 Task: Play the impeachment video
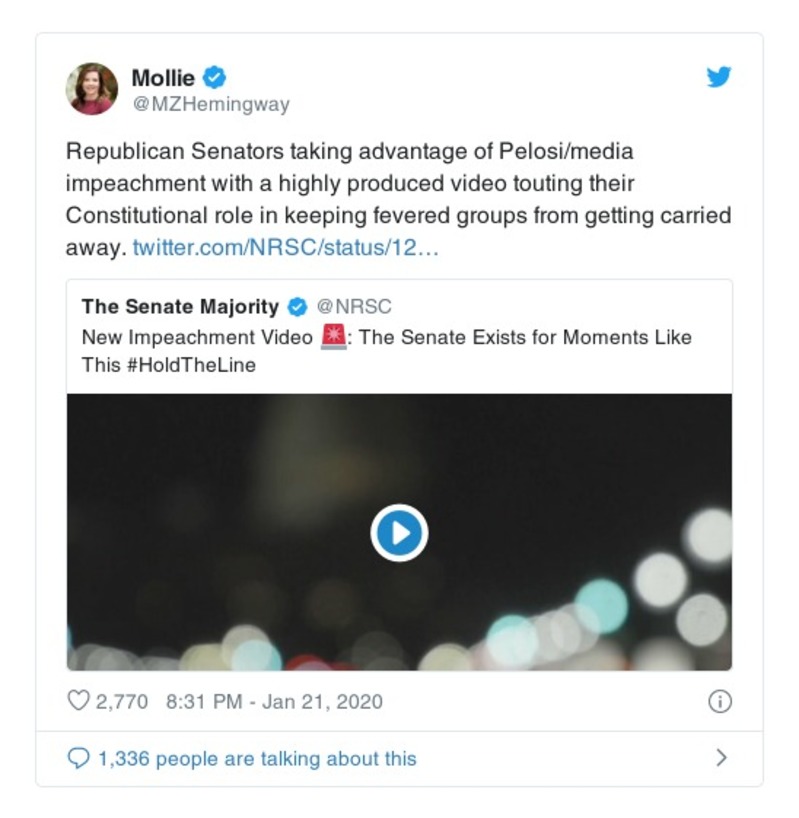[x=399, y=533]
